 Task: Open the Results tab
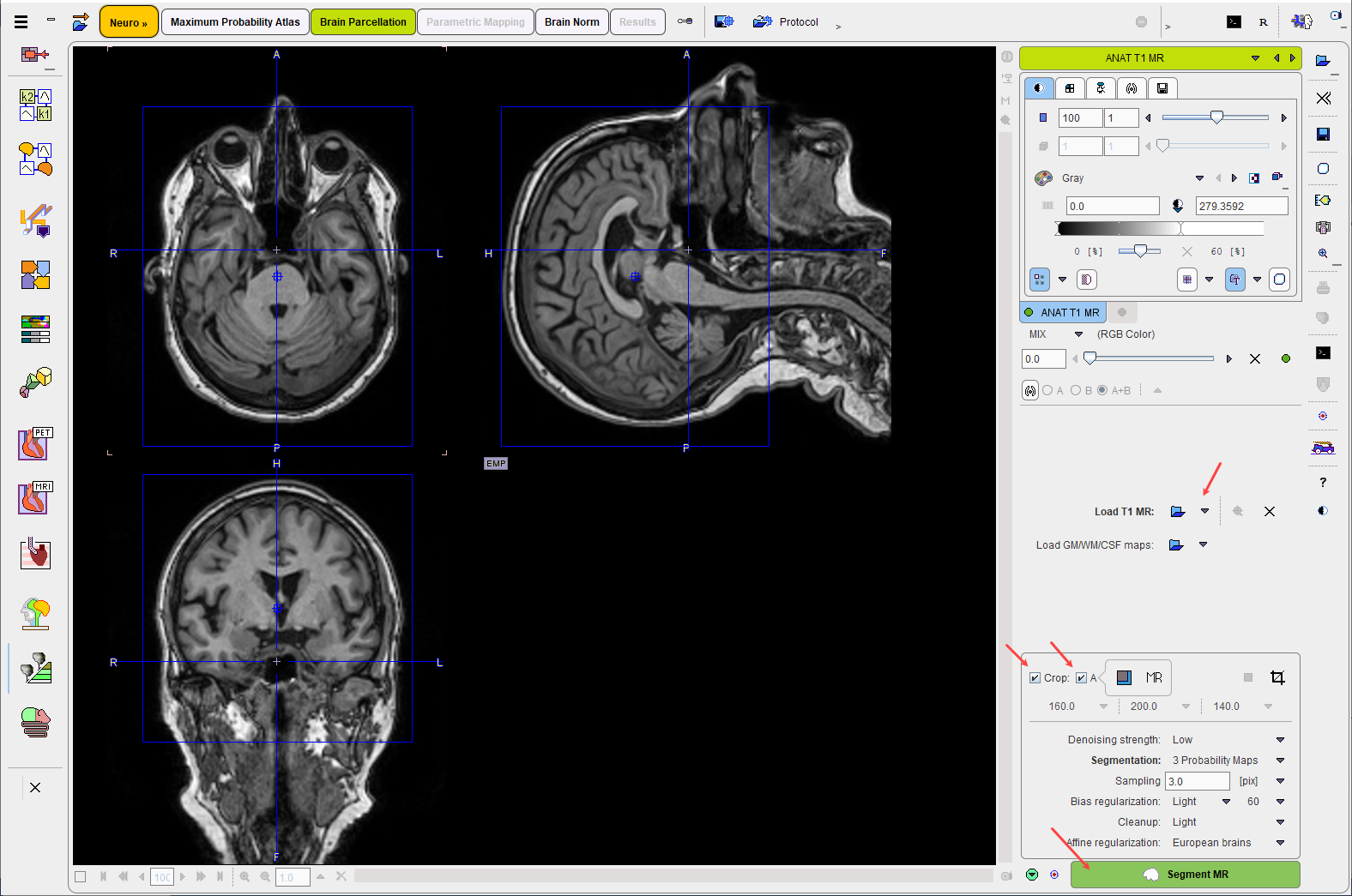tap(637, 22)
